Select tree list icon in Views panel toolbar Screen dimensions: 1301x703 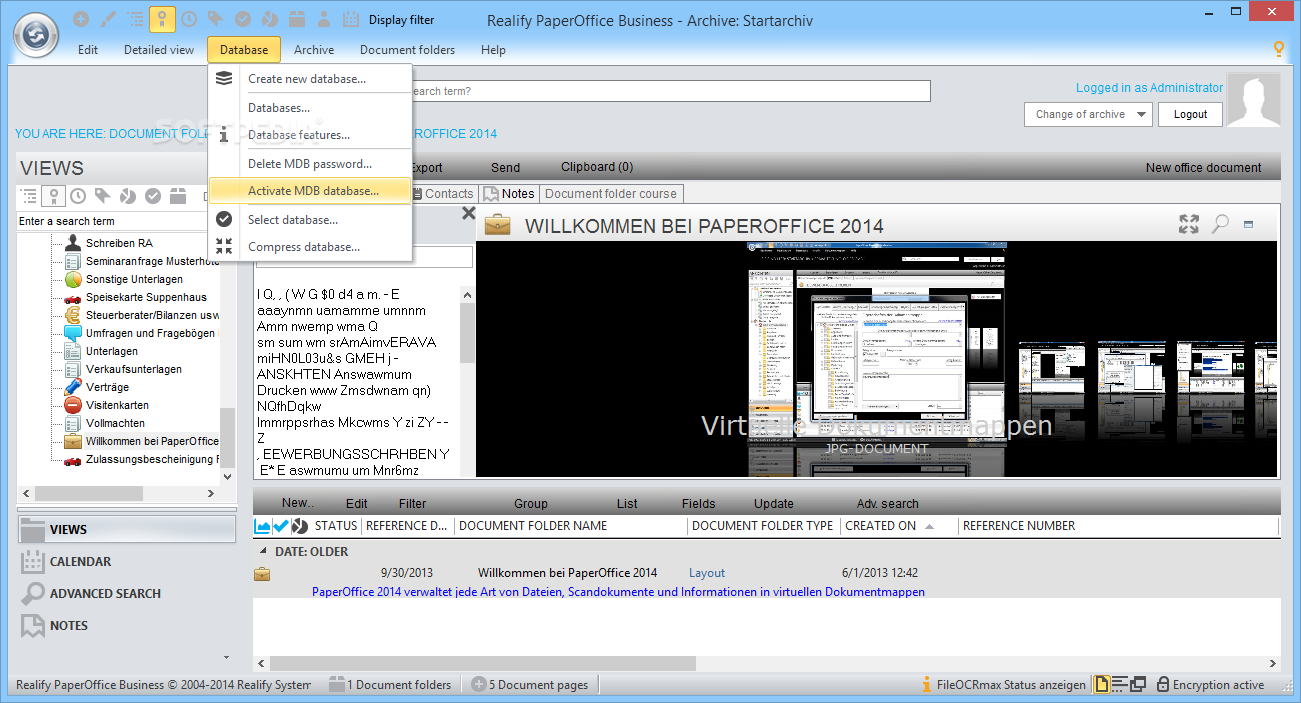(29, 196)
